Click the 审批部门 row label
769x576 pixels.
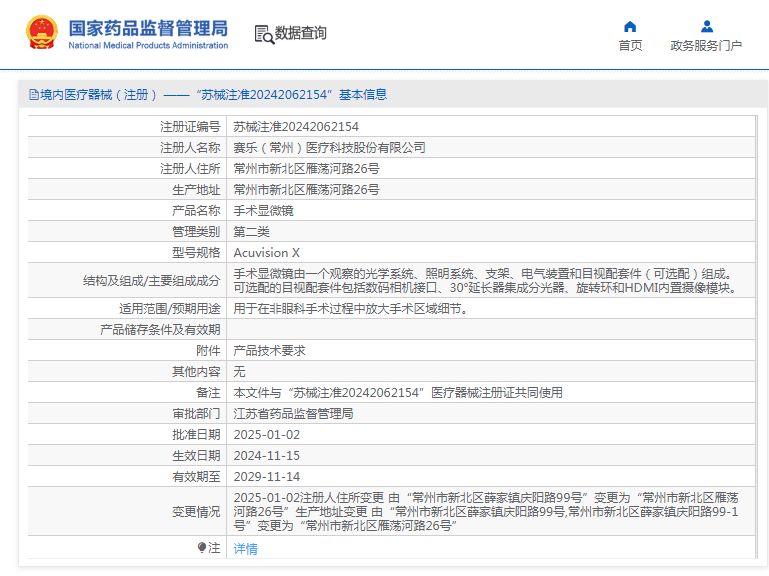pyautogui.click(x=196, y=414)
